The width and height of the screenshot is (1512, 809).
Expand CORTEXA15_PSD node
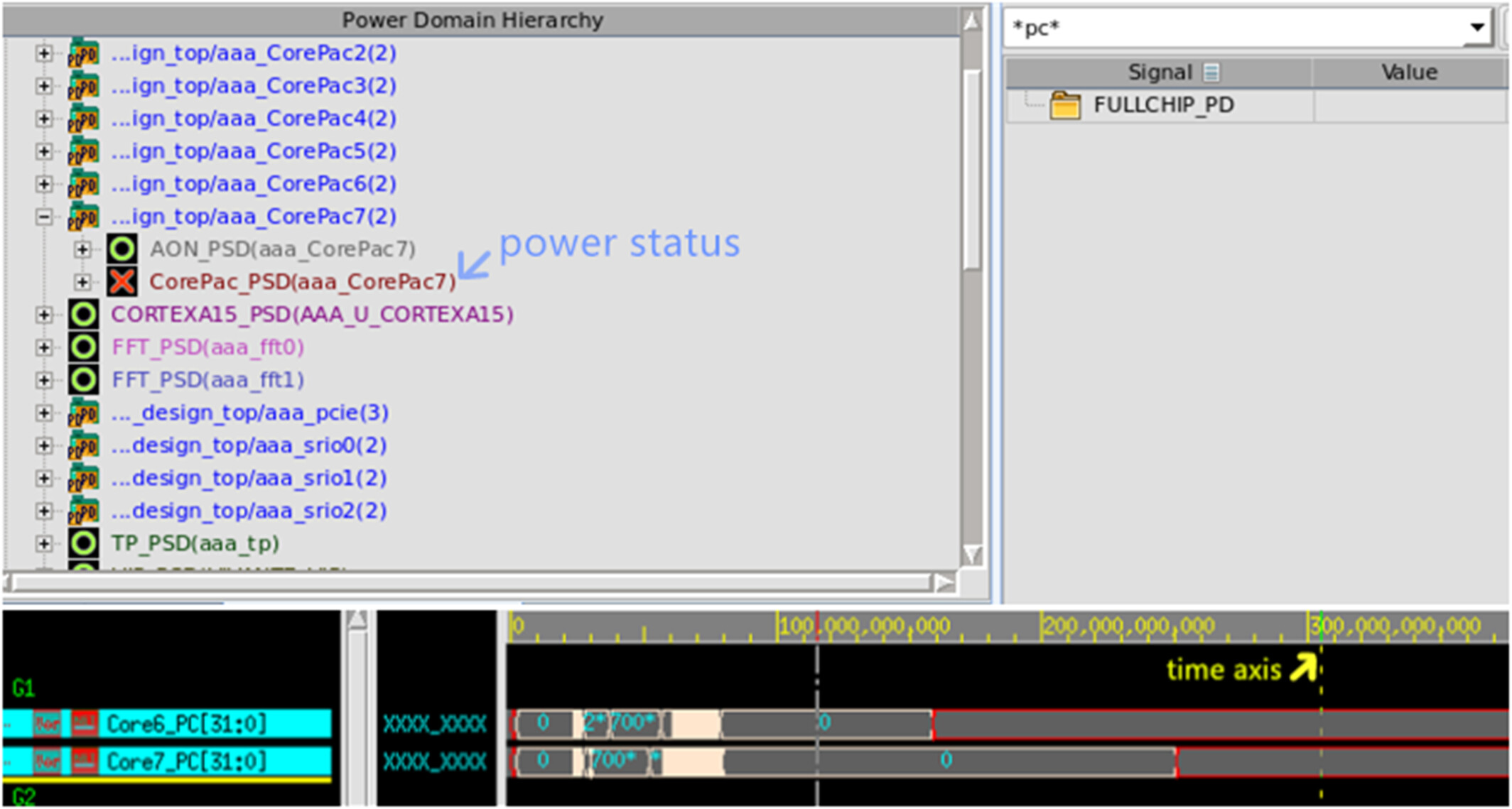click(44, 315)
